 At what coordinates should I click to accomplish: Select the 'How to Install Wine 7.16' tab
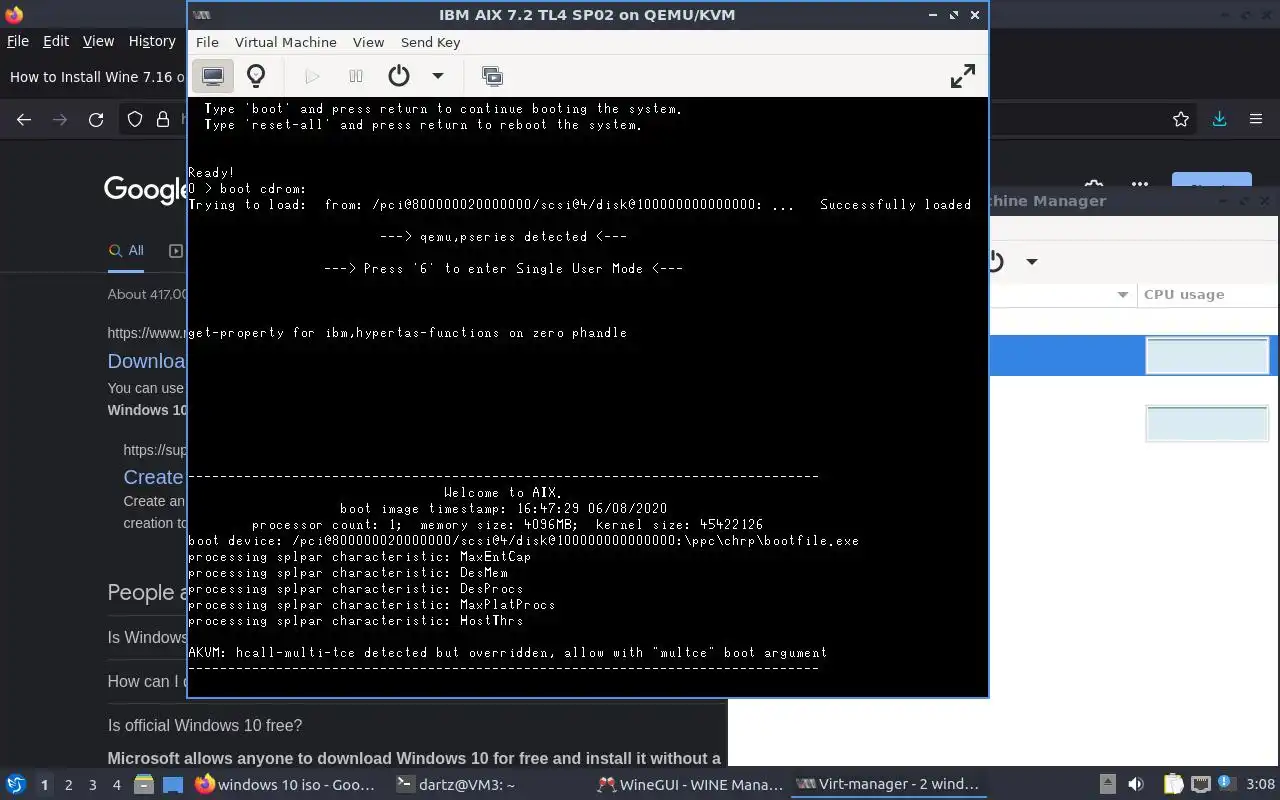coord(96,77)
